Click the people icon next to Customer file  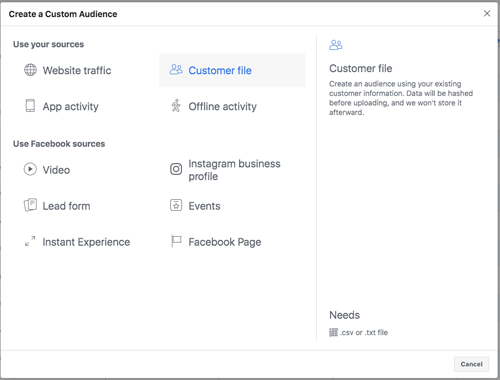176,69
